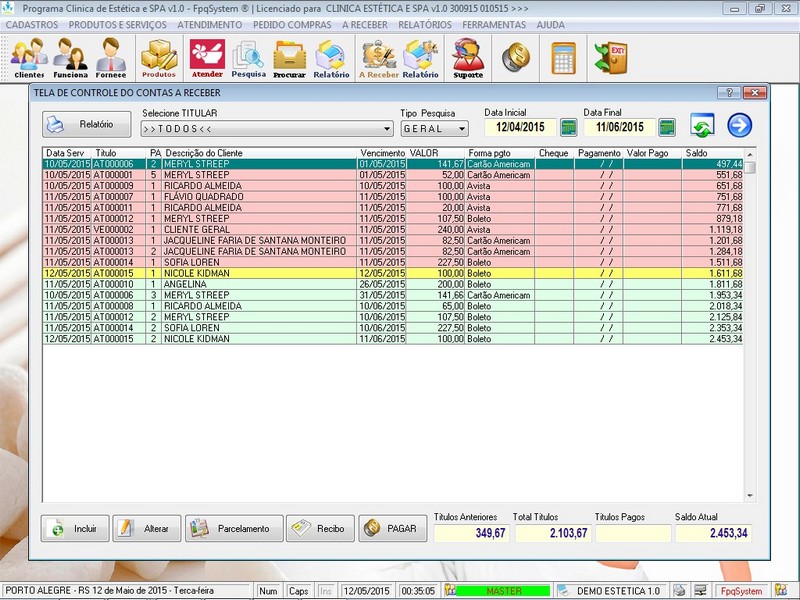Click the PAGAR button
The image size is (800, 600).
click(x=393, y=529)
